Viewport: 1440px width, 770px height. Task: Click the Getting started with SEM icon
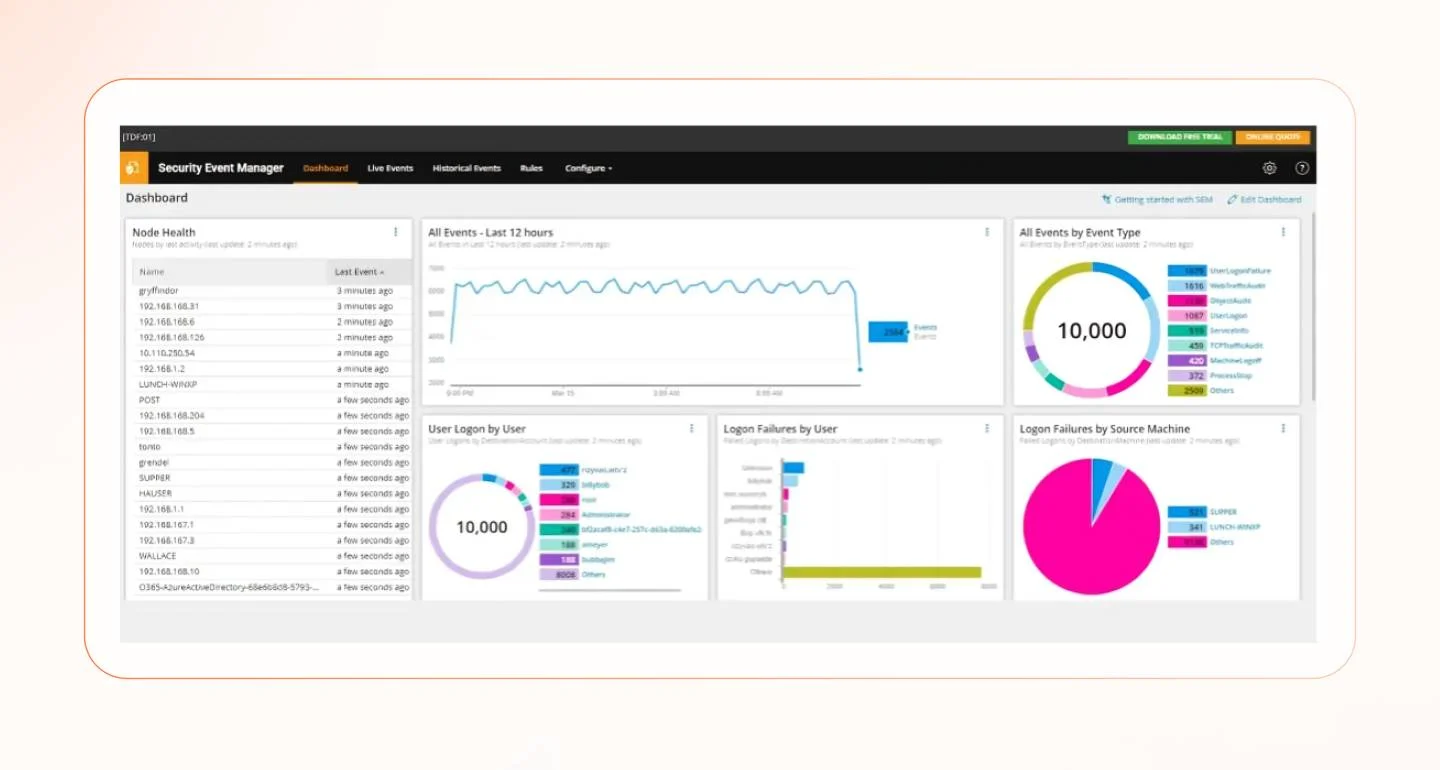coord(1109,199)
